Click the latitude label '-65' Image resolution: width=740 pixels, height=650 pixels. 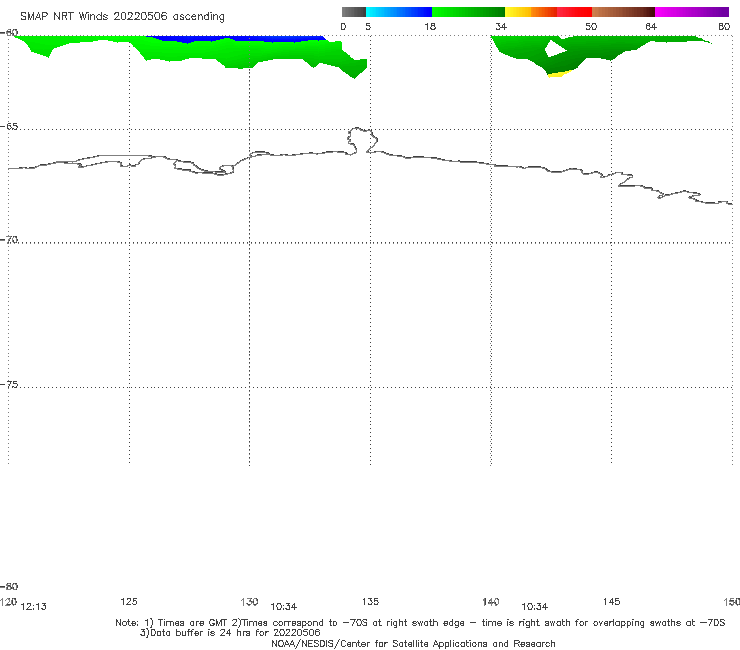coord(9,126)
